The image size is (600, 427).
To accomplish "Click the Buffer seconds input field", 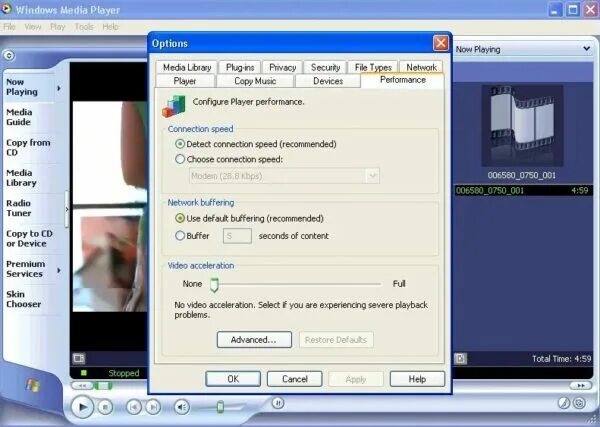I will 237,236.
